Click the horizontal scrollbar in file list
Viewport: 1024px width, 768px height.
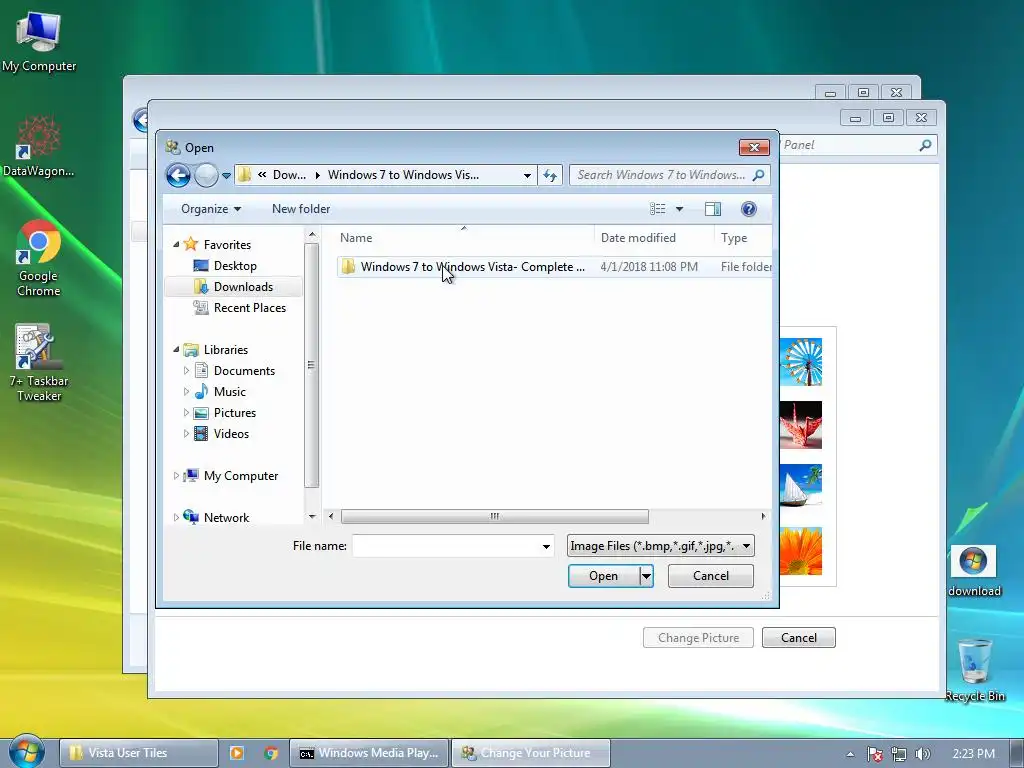494,517
